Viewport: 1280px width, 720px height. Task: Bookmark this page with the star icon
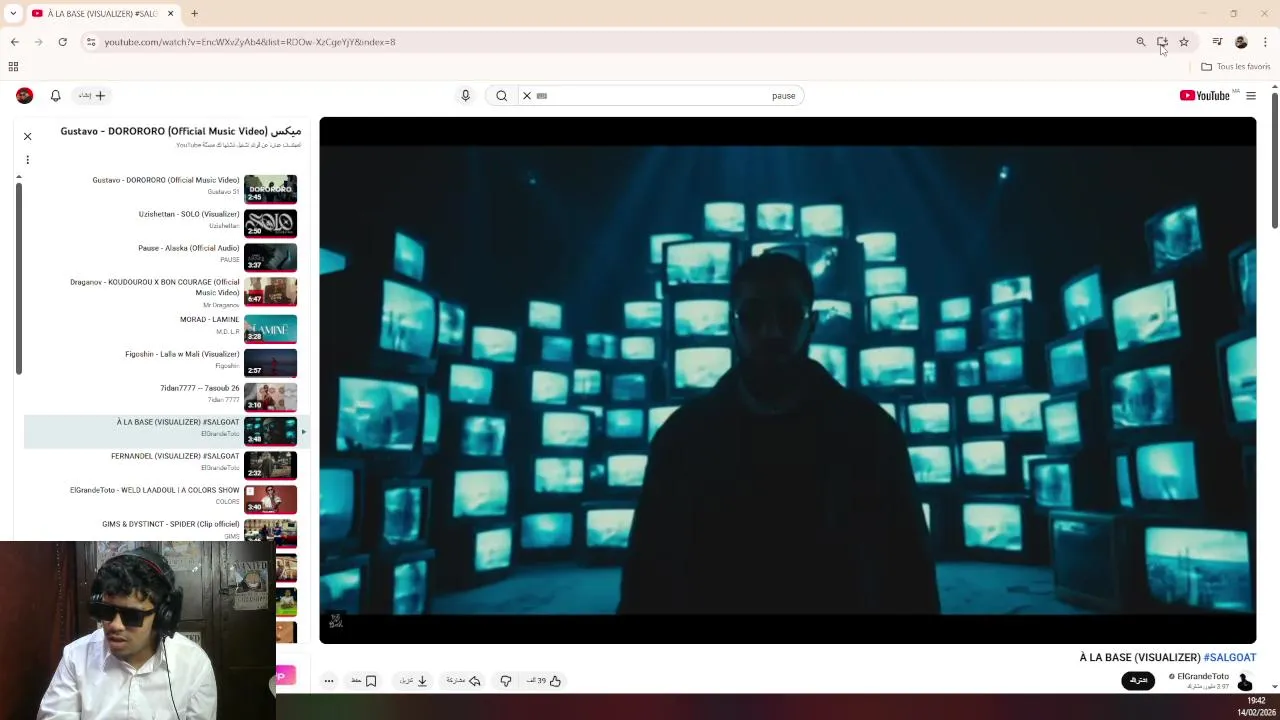point(1184,42)
